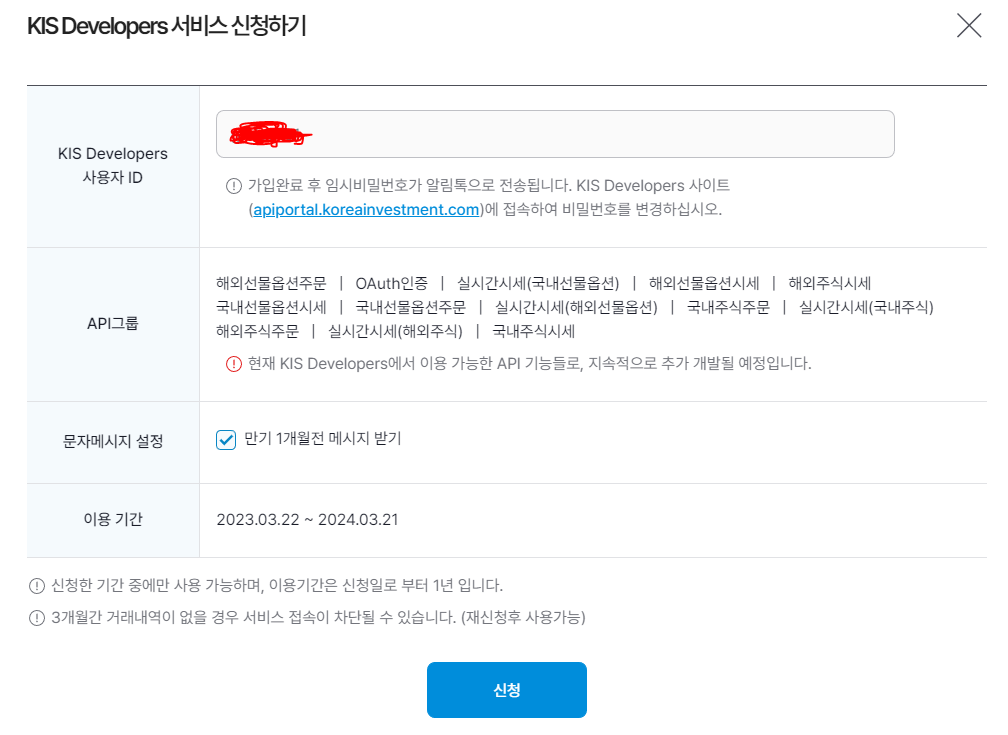Click the KIS Developers 사용자 ID row label
The height and width of the screenshot is (735, 1008).
click(112, 165)
